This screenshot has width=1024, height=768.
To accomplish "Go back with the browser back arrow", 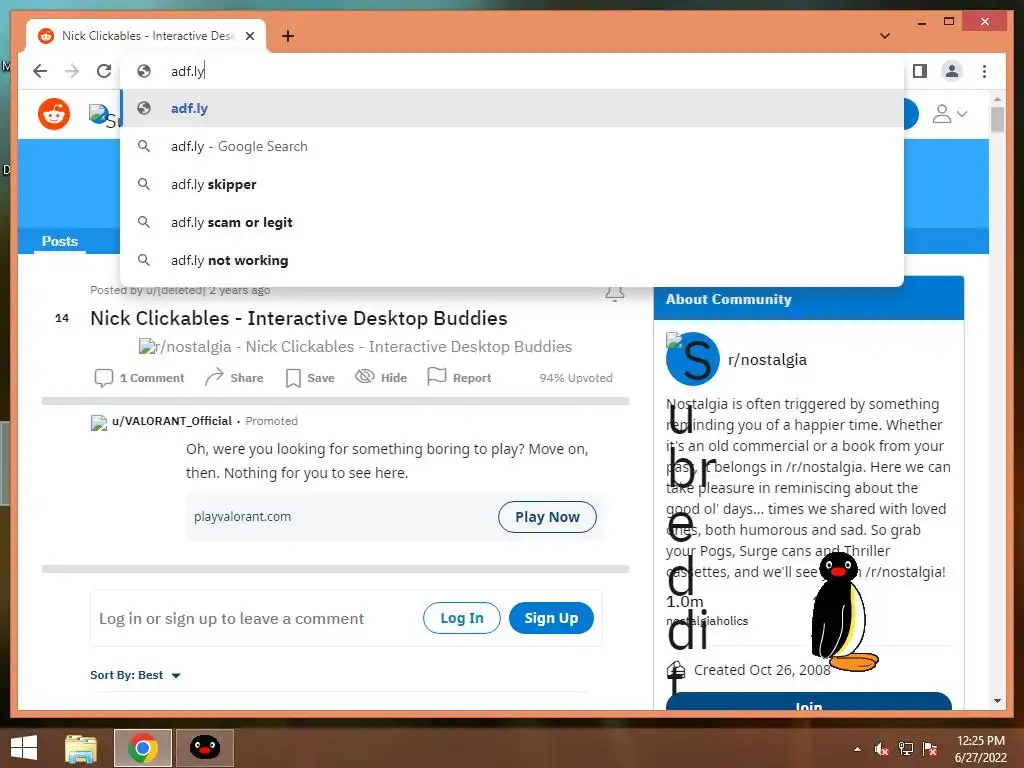I will click(40, 71).
